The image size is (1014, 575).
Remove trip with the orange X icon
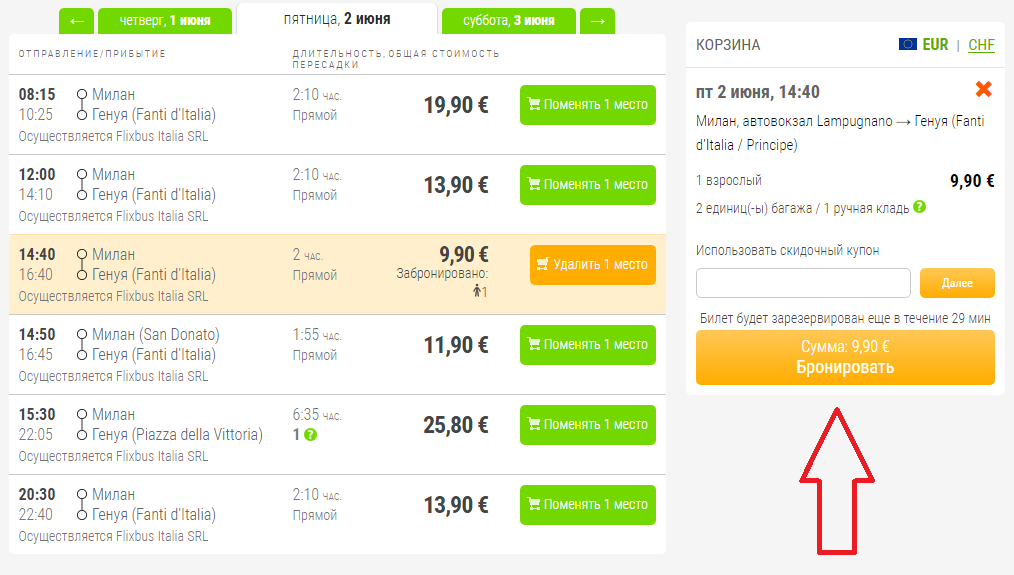[x=983, y=89]
